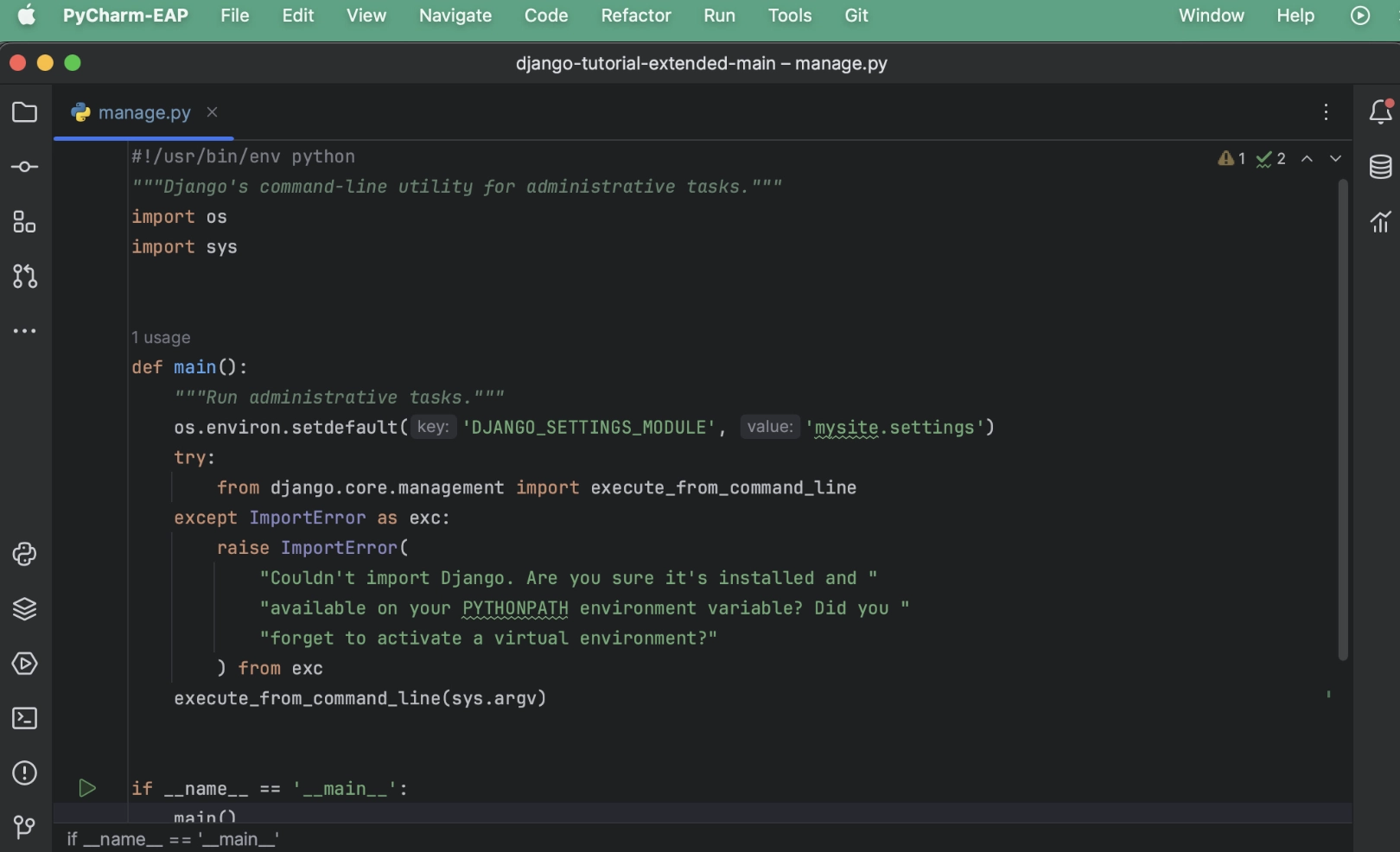This screenshot has height=852, width=1400.
Task: Click 'raise ImportError(' line
Action: coord(313,548)
